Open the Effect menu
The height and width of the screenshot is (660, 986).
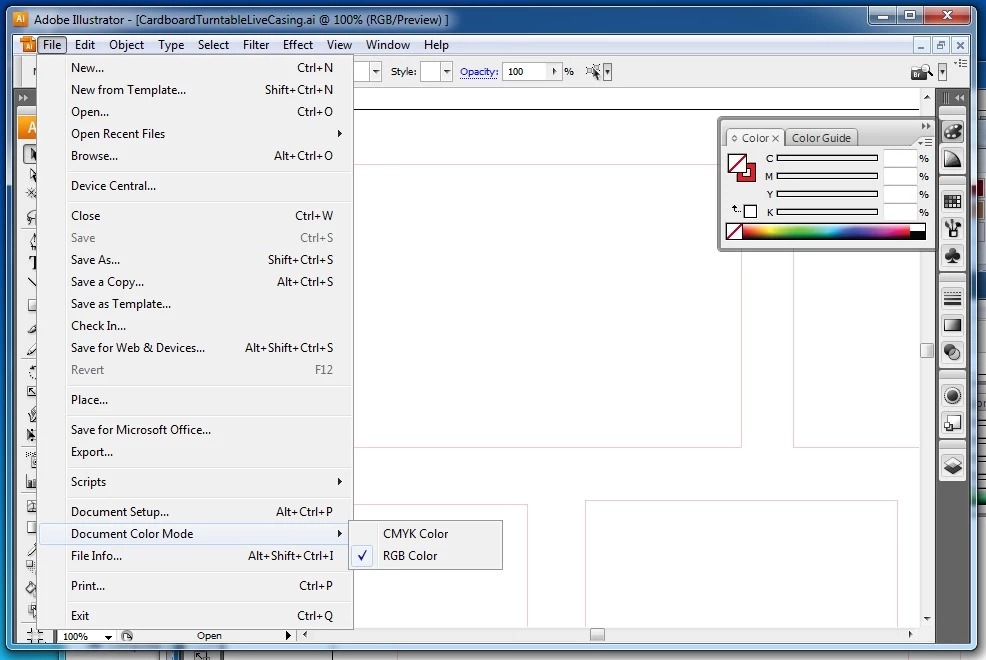[297, 45]
